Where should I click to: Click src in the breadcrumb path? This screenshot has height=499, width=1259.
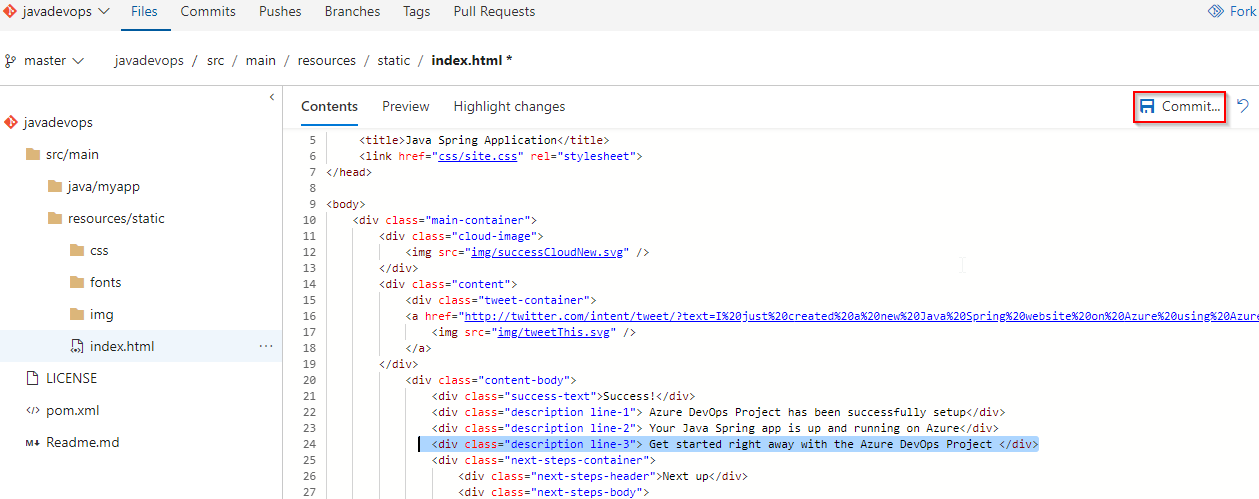(x=215, y=60)
